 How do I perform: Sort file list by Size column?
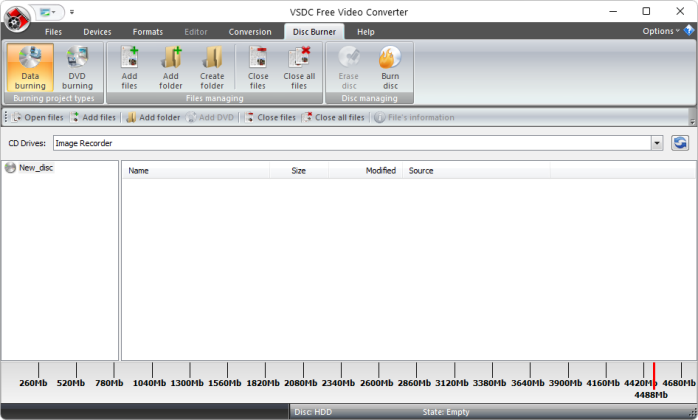pyautogui.click(x=299, y=171)
